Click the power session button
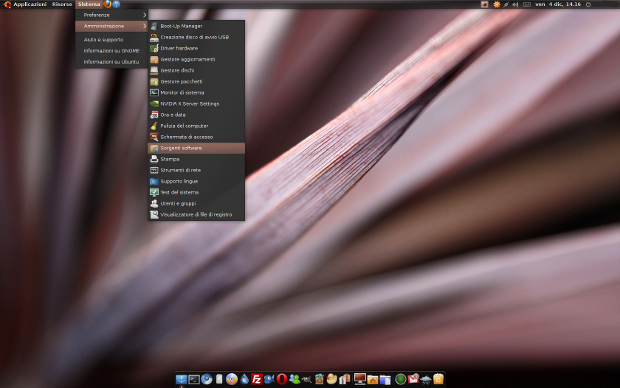Viewport: 620px width, 388px height. (x=588, y=4)
